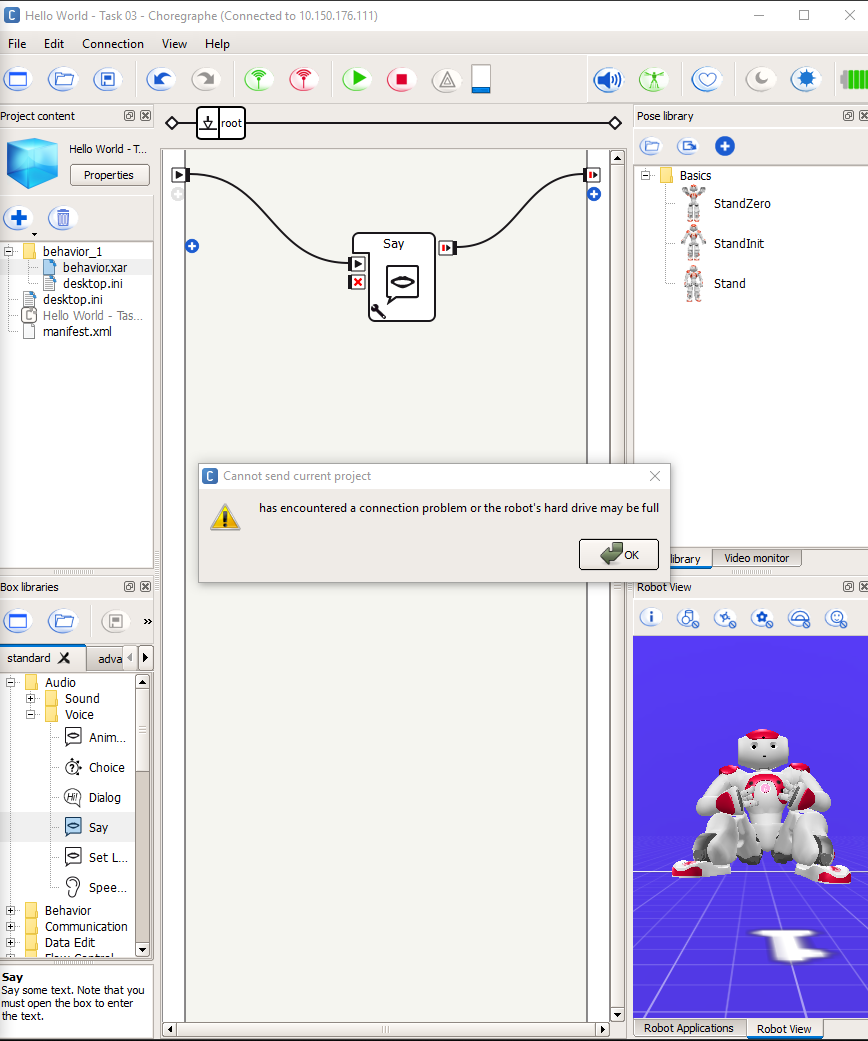
Task: Add diagram output with right blue plus
Action: point(594,195)
